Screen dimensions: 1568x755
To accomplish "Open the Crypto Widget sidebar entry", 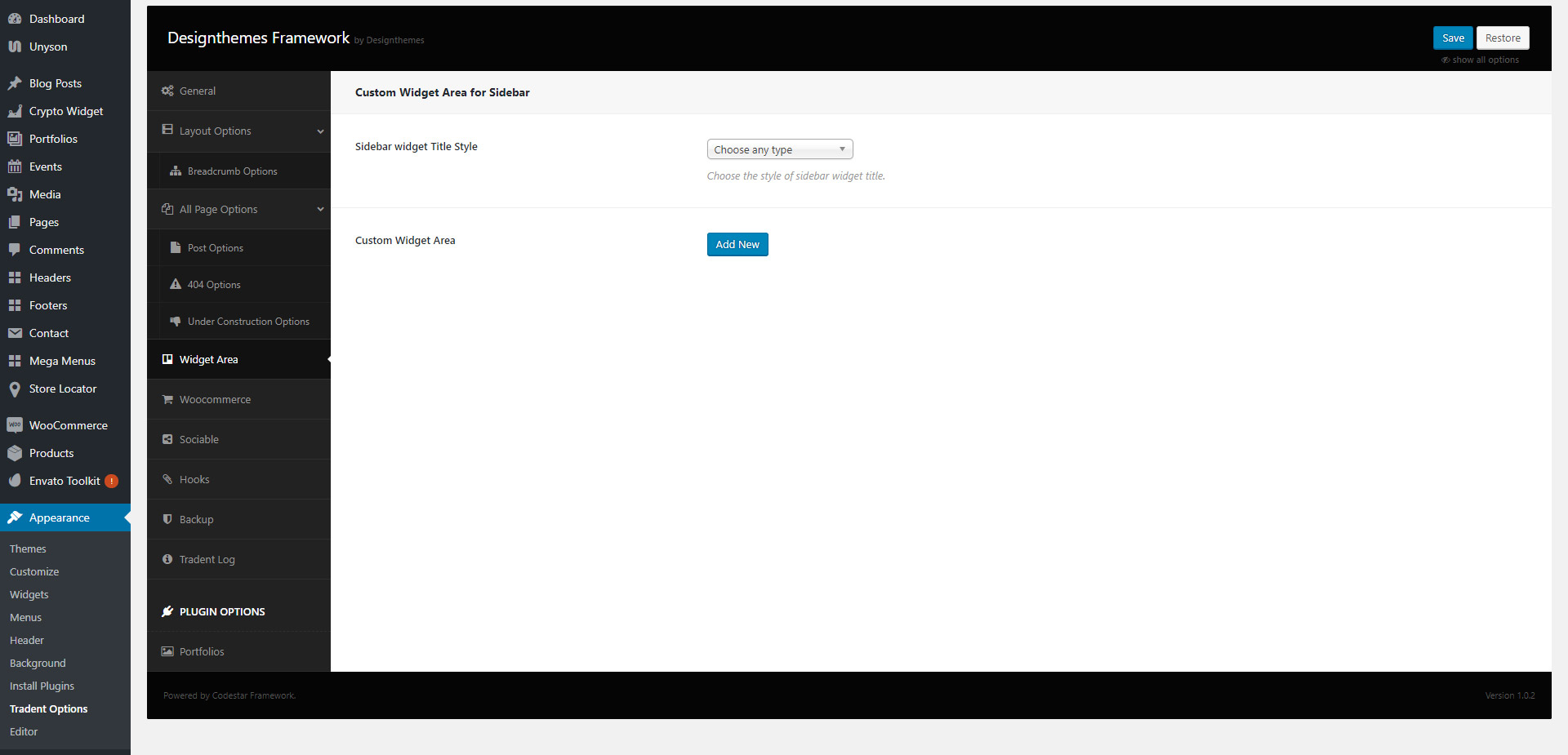I will point(65,111).
